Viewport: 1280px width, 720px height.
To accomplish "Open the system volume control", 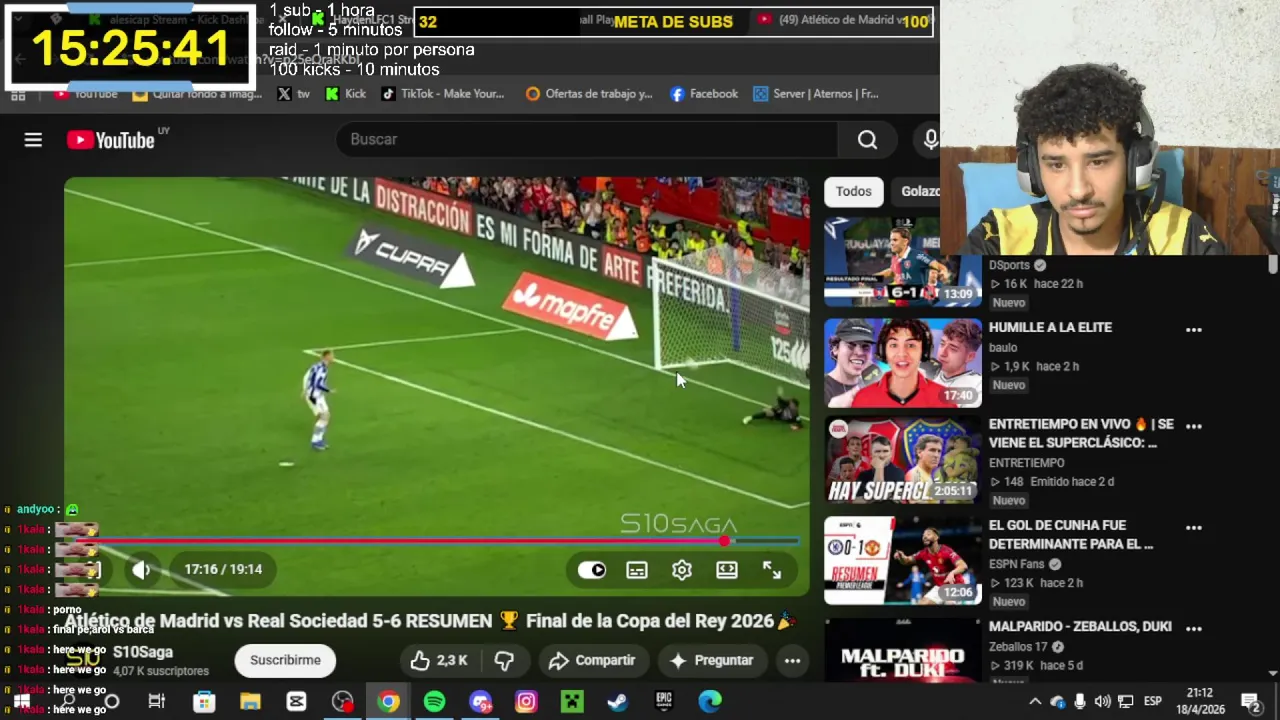I will pos(1102,702).
